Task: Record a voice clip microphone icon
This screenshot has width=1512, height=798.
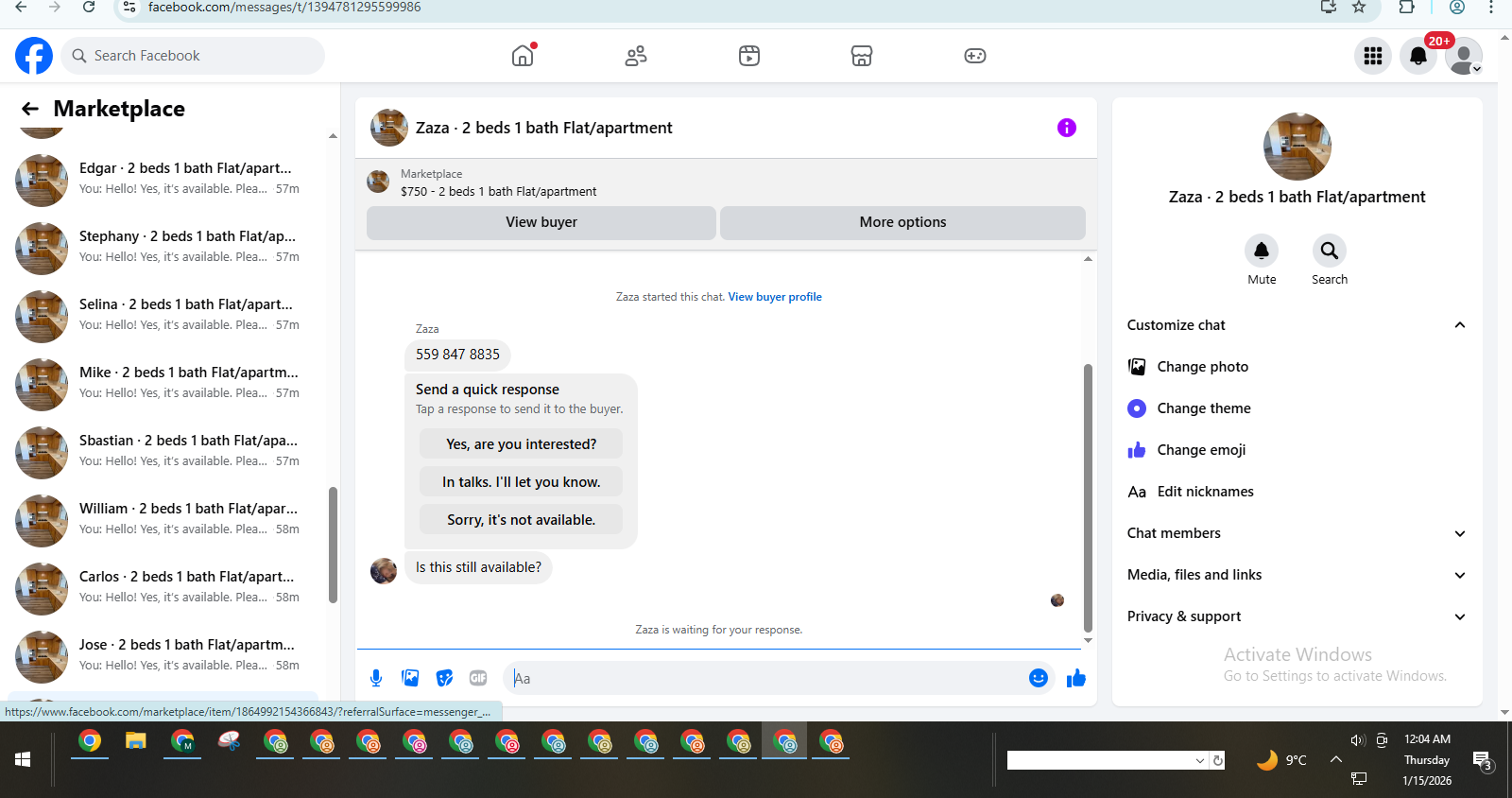Action: pos(376,678)
